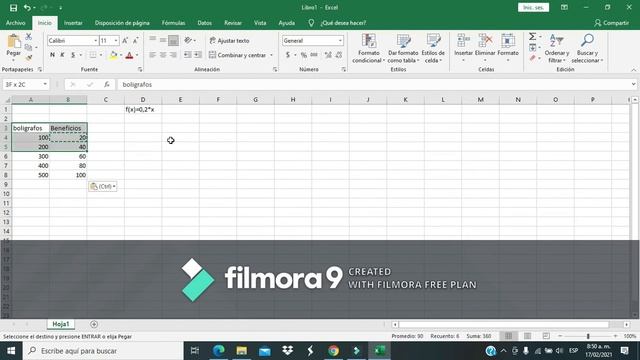Apply the red font color A

click(x=129, y=55)
